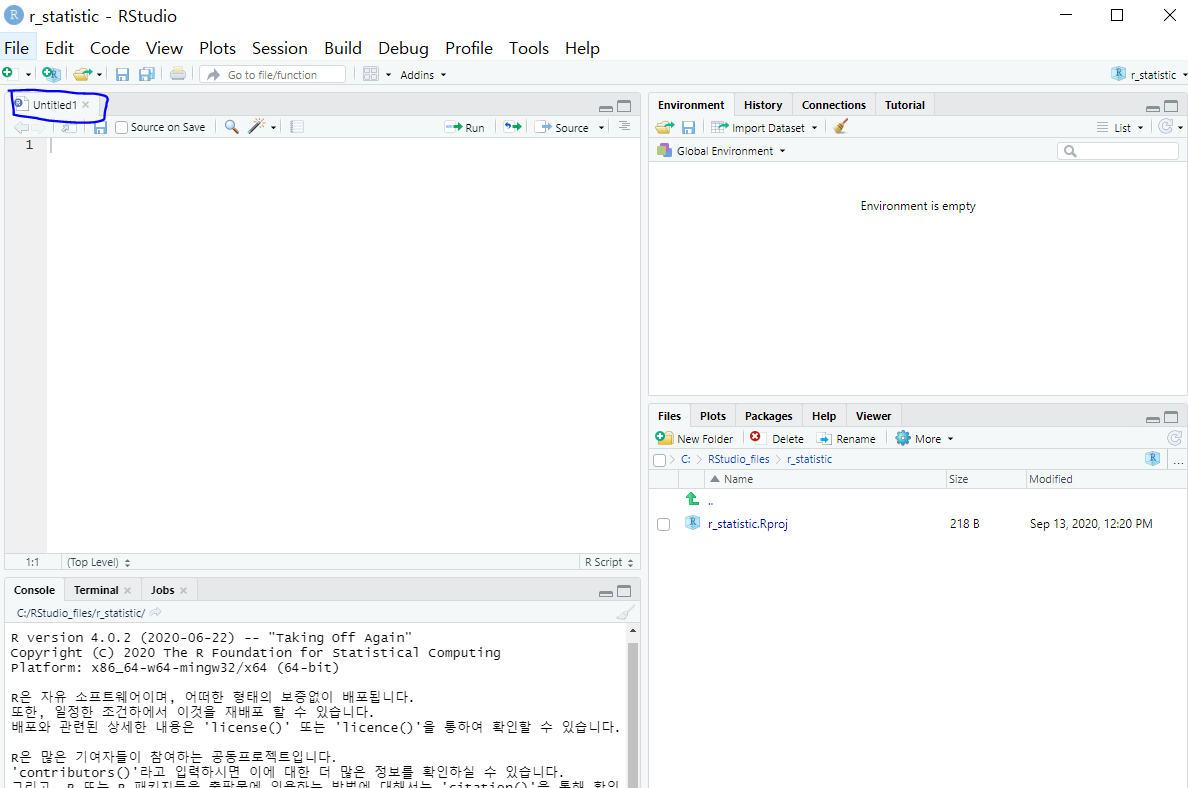Expand the Source button dropdown arrow

[602, 127]
